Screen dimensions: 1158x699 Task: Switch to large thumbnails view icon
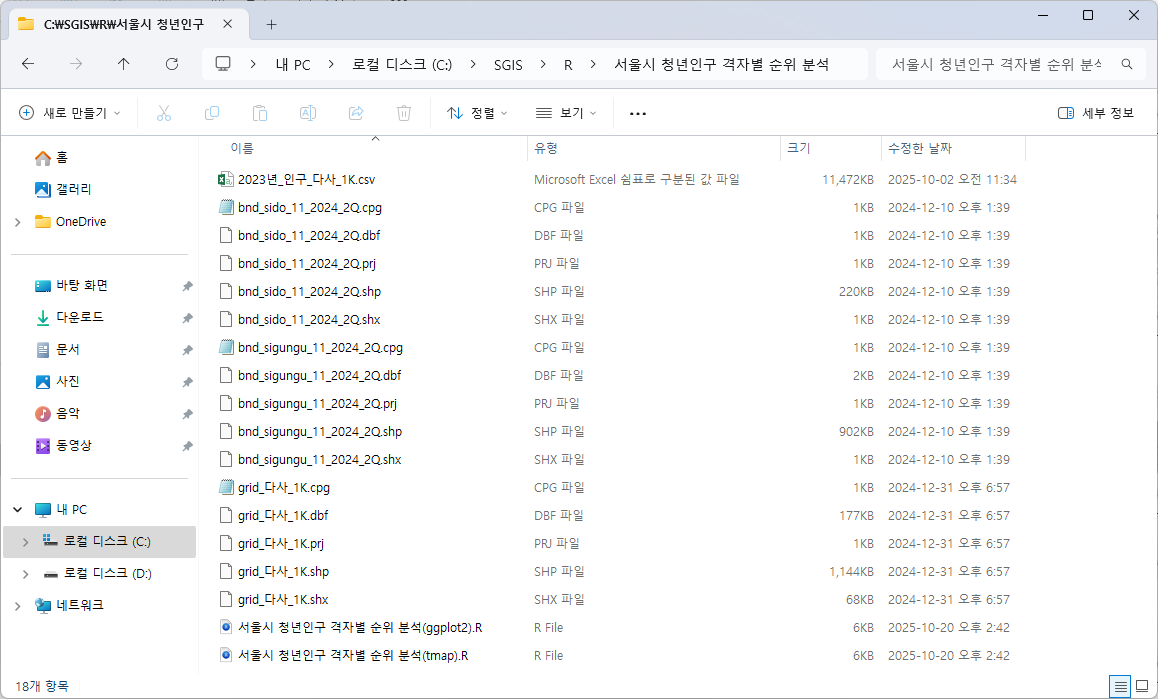(x=1142, y=686)
